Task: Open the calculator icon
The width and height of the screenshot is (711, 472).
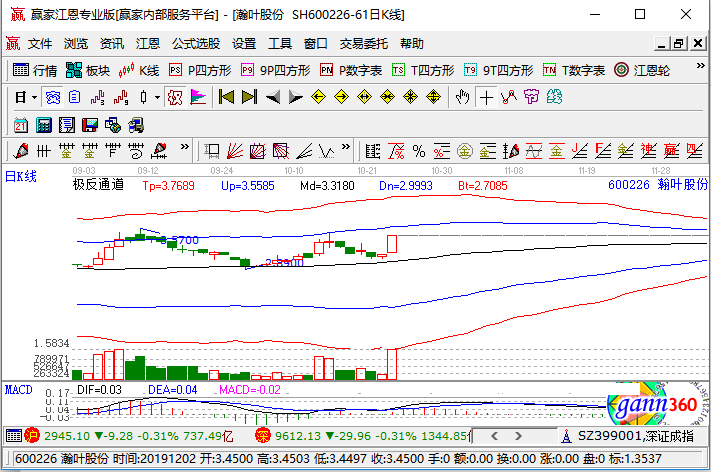Action: click(x=44, y=125)
